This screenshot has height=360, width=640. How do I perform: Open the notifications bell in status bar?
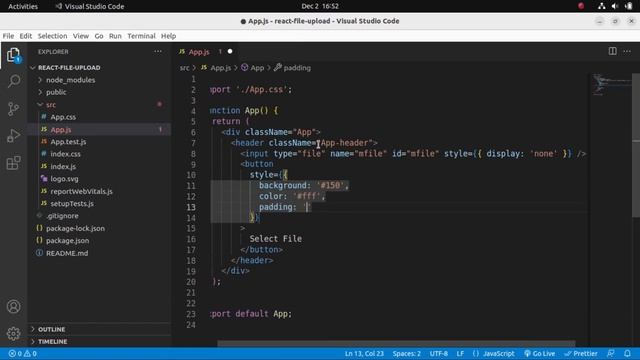(627, 353)
